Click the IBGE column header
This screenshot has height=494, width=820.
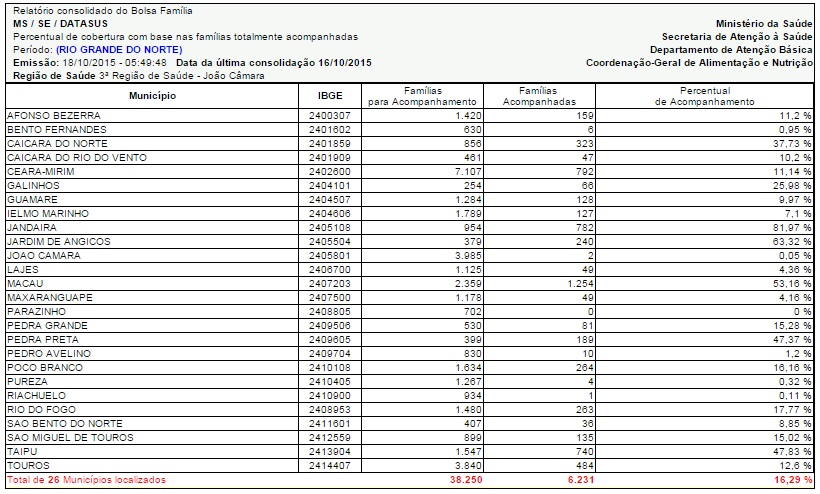[x=330, y=96]
